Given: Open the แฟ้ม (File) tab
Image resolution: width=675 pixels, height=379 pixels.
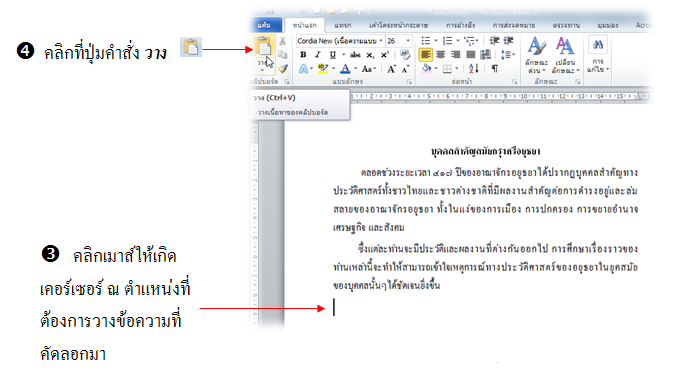Looking at the screenshot, I should pyautogui.click(x=264, y=25).
